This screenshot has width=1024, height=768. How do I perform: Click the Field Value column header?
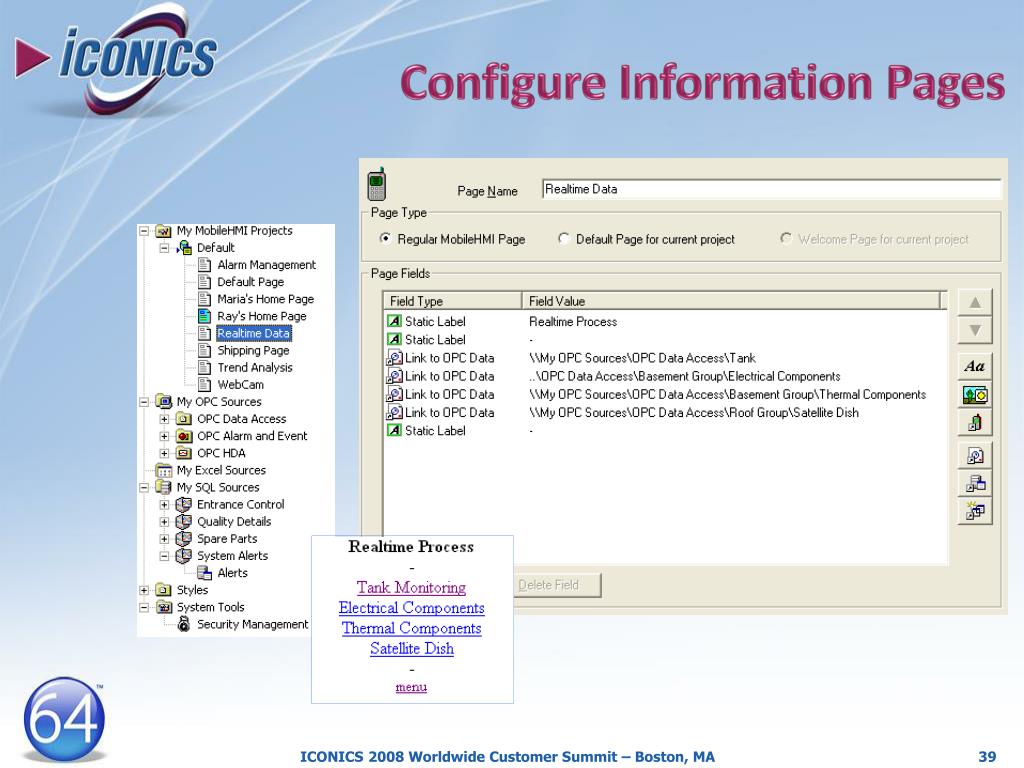click(731, 301)
